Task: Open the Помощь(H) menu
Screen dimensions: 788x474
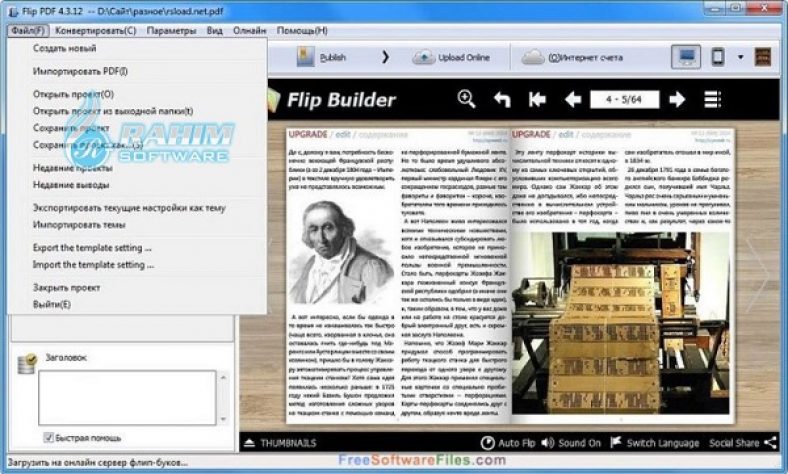Action: click(302, 31)
